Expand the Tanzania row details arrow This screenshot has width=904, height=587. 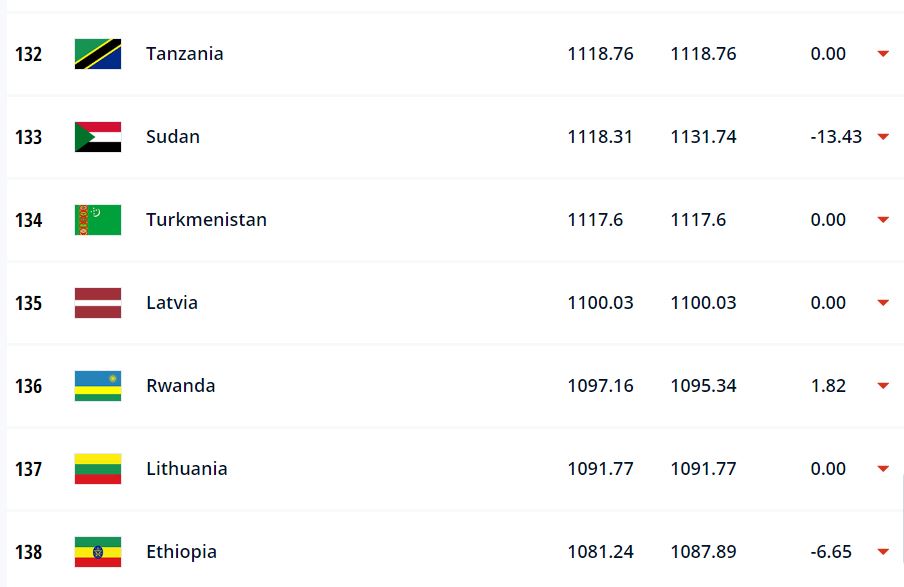[883, 54]
